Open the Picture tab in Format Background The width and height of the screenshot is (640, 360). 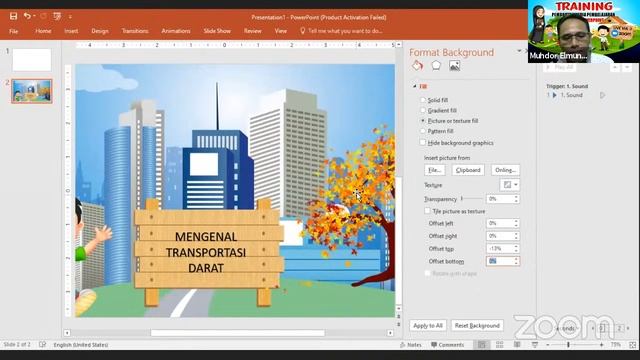click(x=455, y=66)
